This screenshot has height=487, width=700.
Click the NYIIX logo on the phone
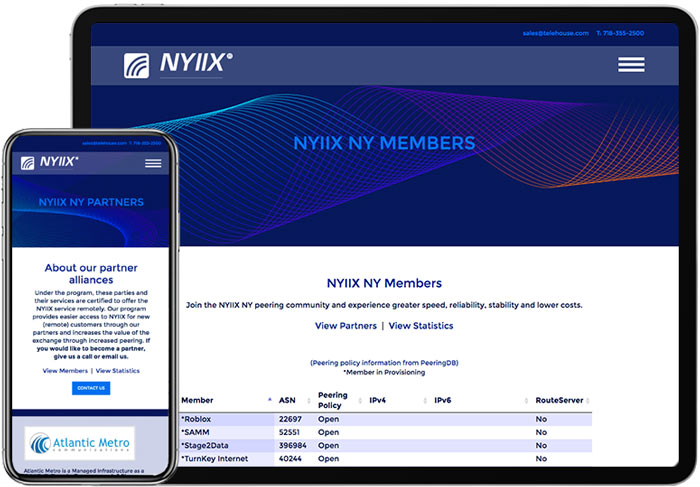coord(50,162)
